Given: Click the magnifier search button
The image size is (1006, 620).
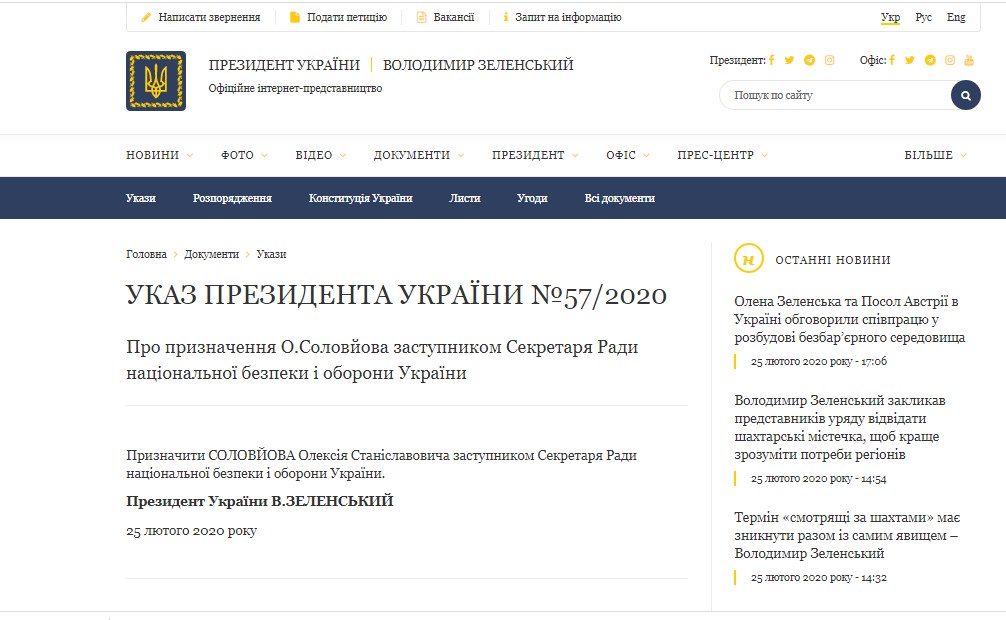Looking at the screenshot, I should [x=965, y=96].
